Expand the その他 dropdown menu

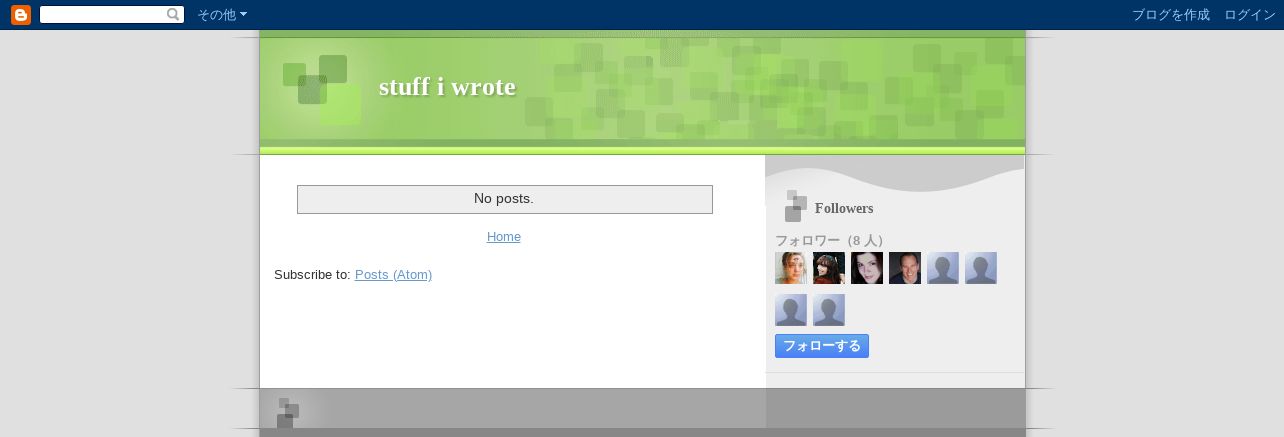(x=222, y=15)
